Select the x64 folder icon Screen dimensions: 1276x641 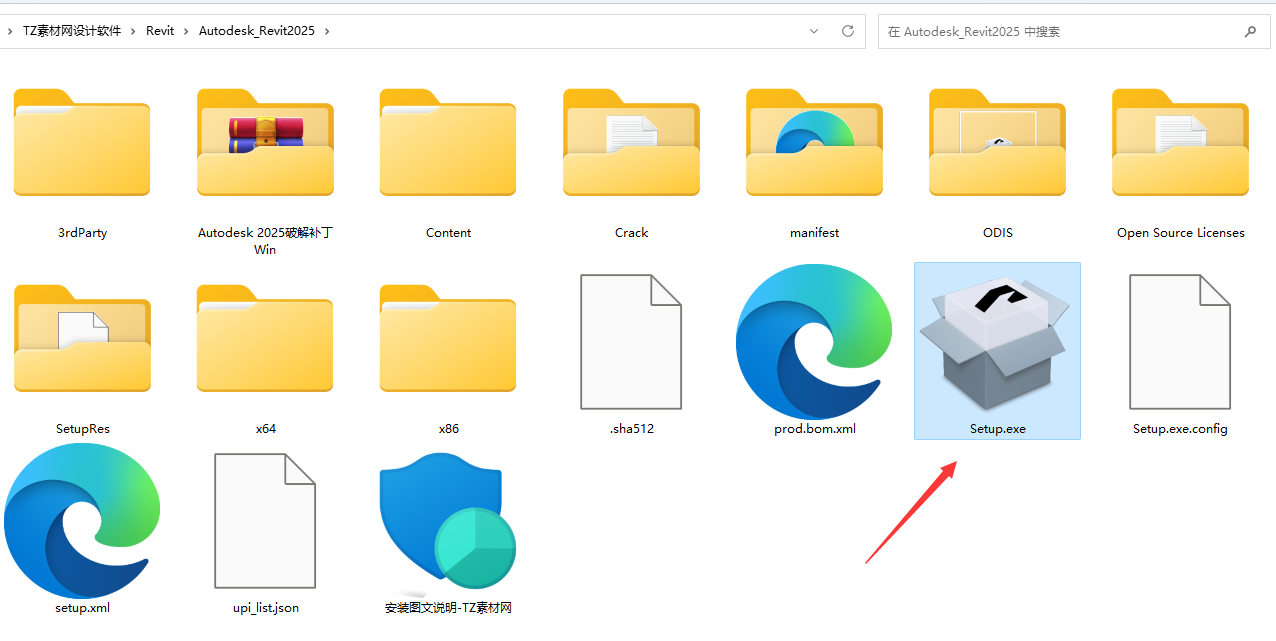click(265, 338)
